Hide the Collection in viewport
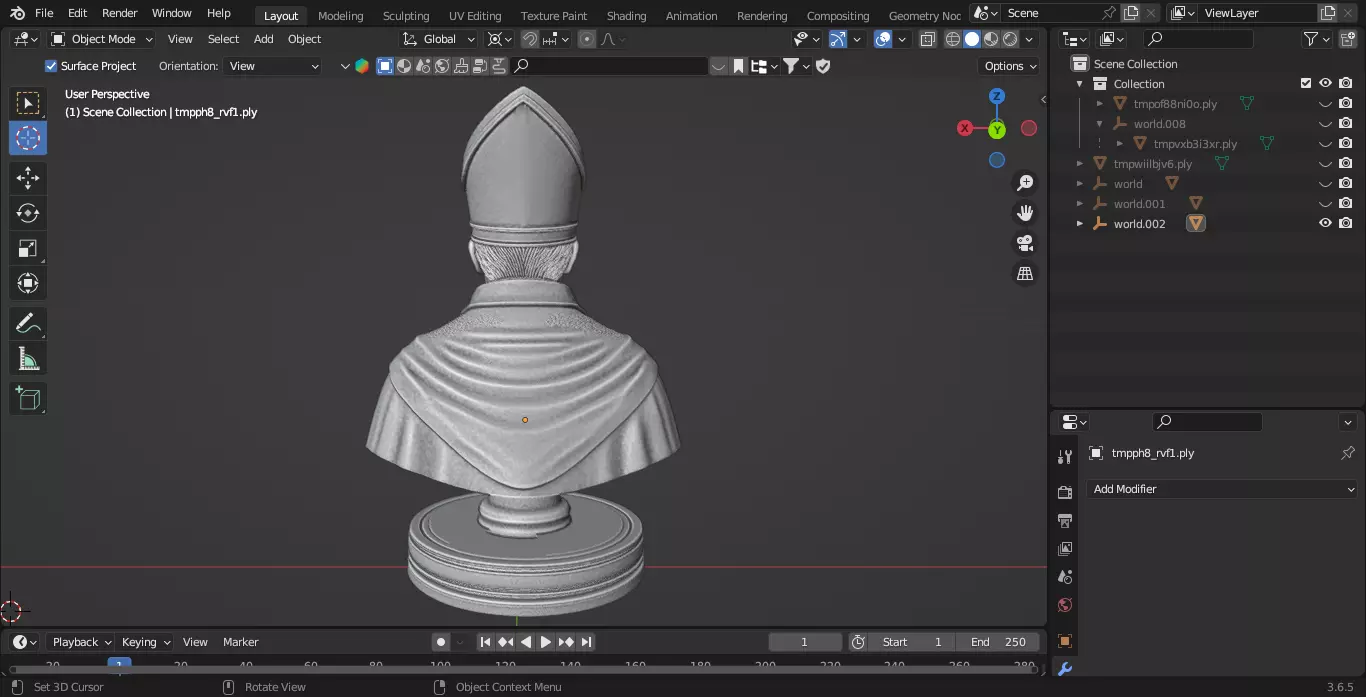This screenshot has height=697, width=1366. point(1325,83)
